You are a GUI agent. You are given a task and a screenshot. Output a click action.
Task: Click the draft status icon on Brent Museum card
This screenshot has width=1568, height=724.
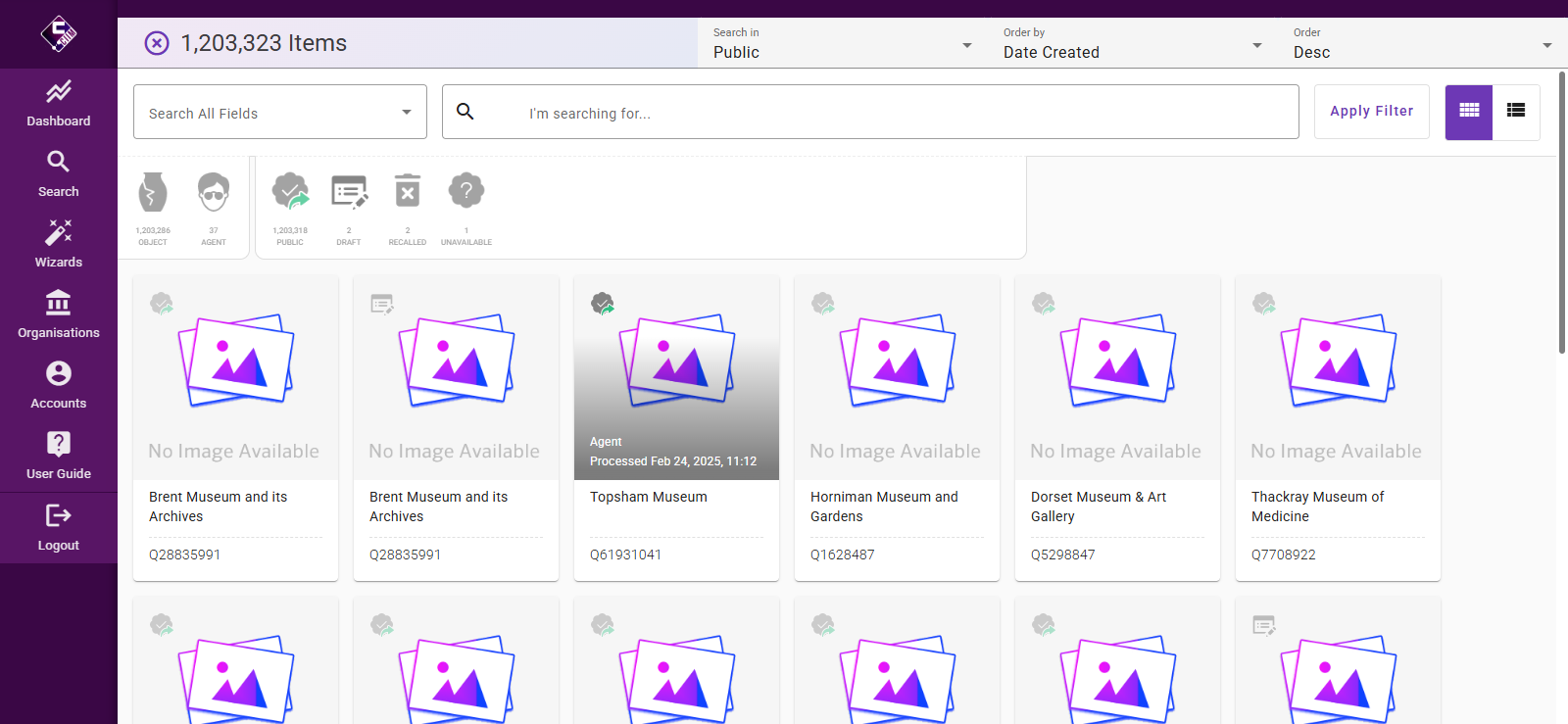pos(382,304)
